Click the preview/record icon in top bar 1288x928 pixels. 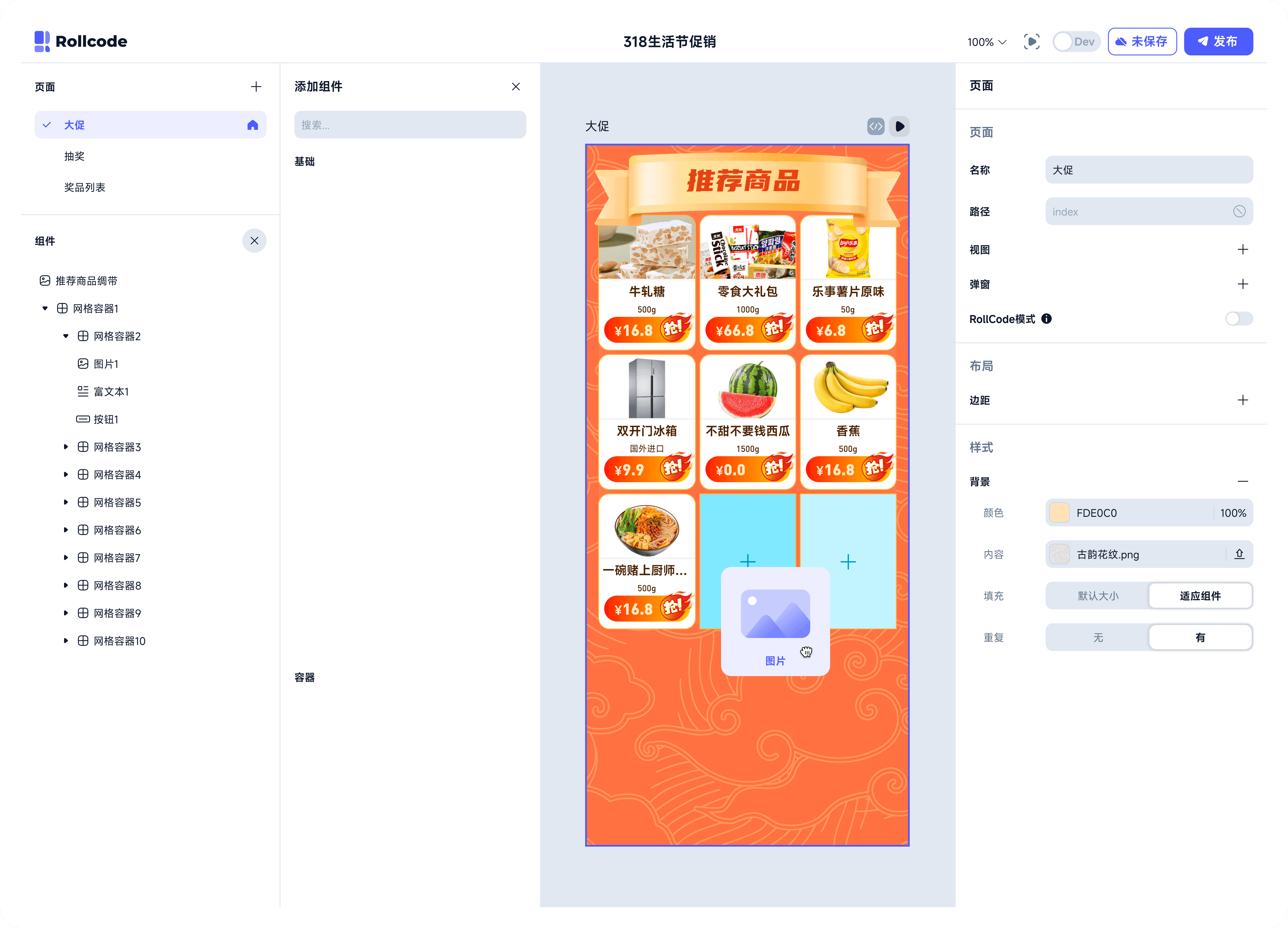click(x=1031, y=42)
